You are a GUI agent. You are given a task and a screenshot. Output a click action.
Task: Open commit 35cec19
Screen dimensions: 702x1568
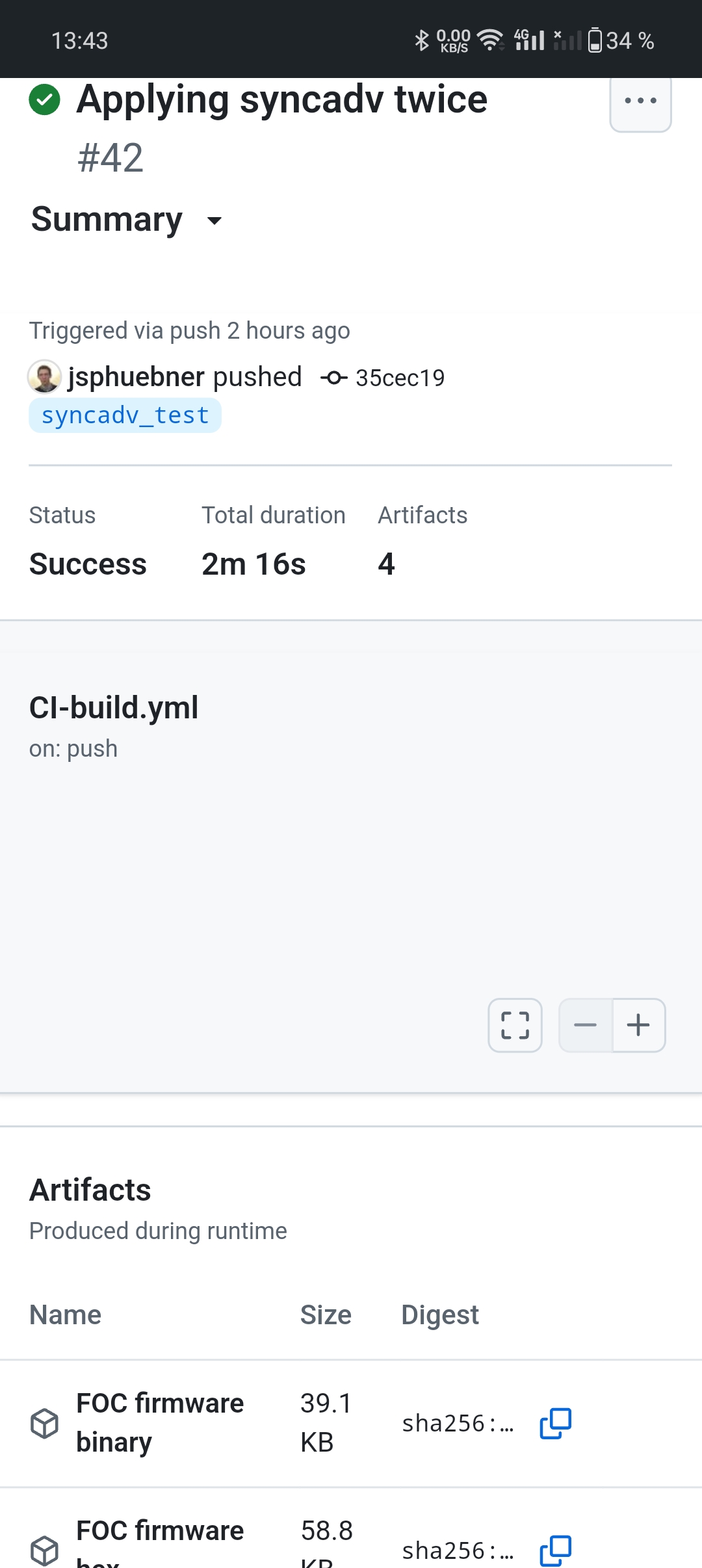point(400,378)
